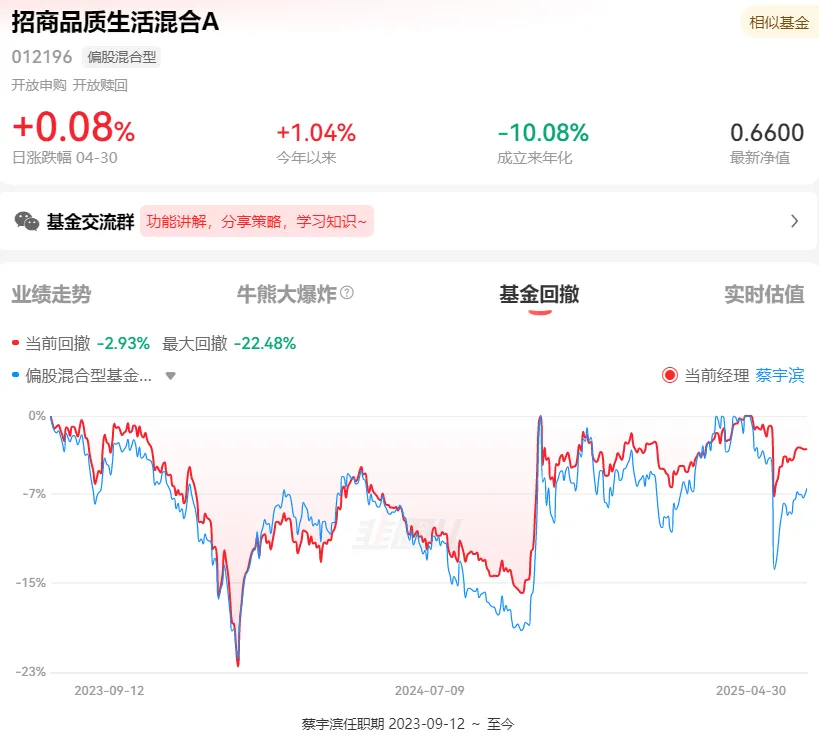The height and width of the screenshot is (742, 819).
Task: Open manager 蔡宇滨 profile link
Action: coord(780,375)
